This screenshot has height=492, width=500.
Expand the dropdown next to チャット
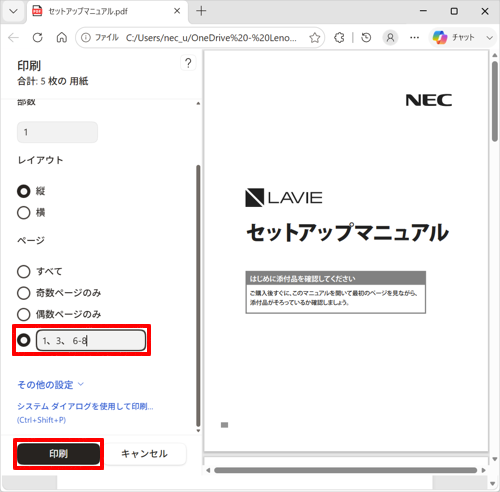click(489, 38)
